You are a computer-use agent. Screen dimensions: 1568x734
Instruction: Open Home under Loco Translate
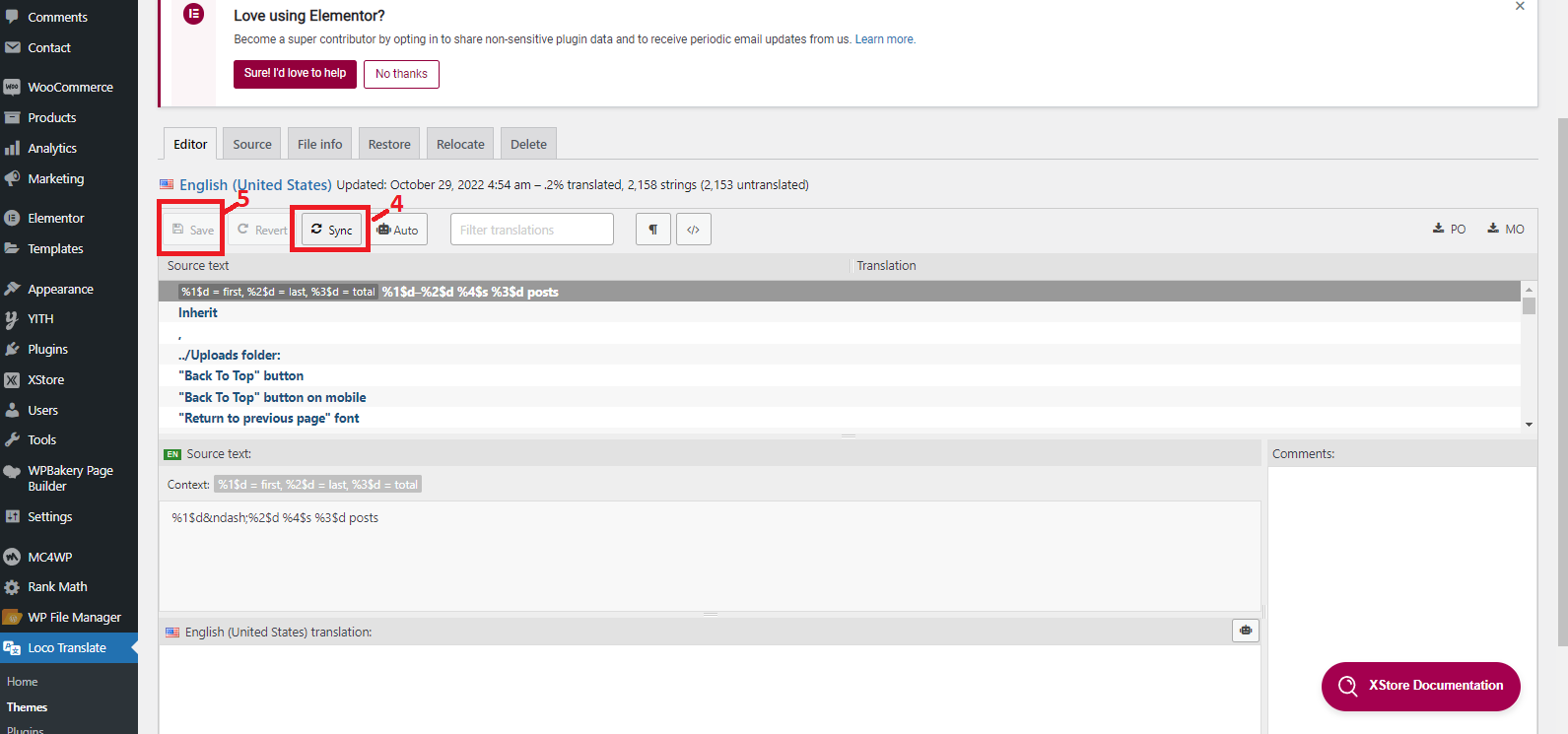pyautogui.click(x=22, y=682)
